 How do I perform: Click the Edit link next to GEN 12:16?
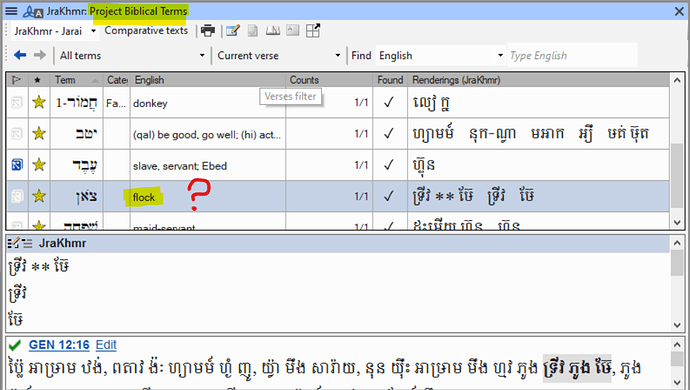click(x=106, y=345)
